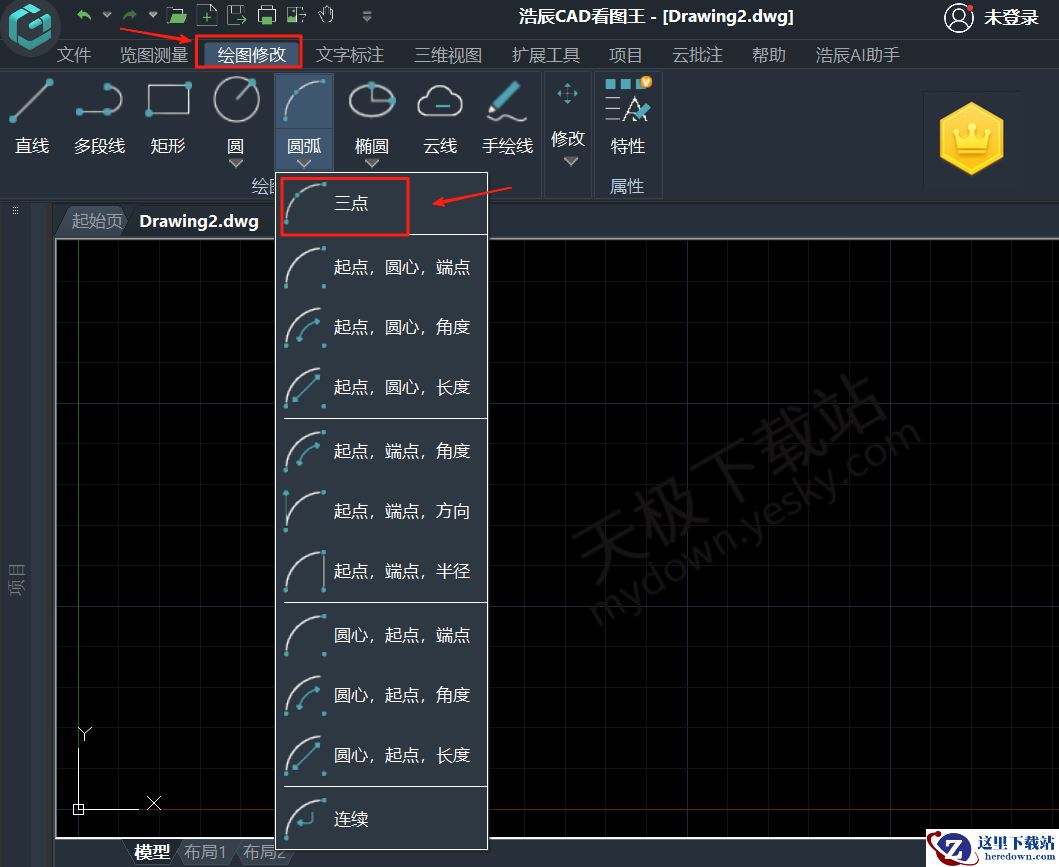
Task: Switch to the 模型 model tab
Action: coord(151,852)
